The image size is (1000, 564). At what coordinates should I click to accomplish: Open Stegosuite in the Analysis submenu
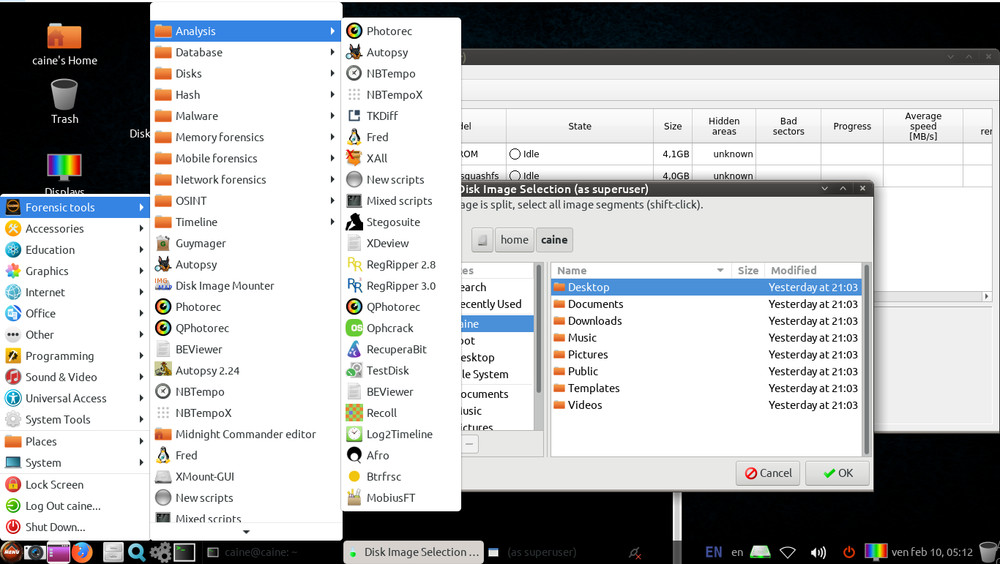(392, 222)
